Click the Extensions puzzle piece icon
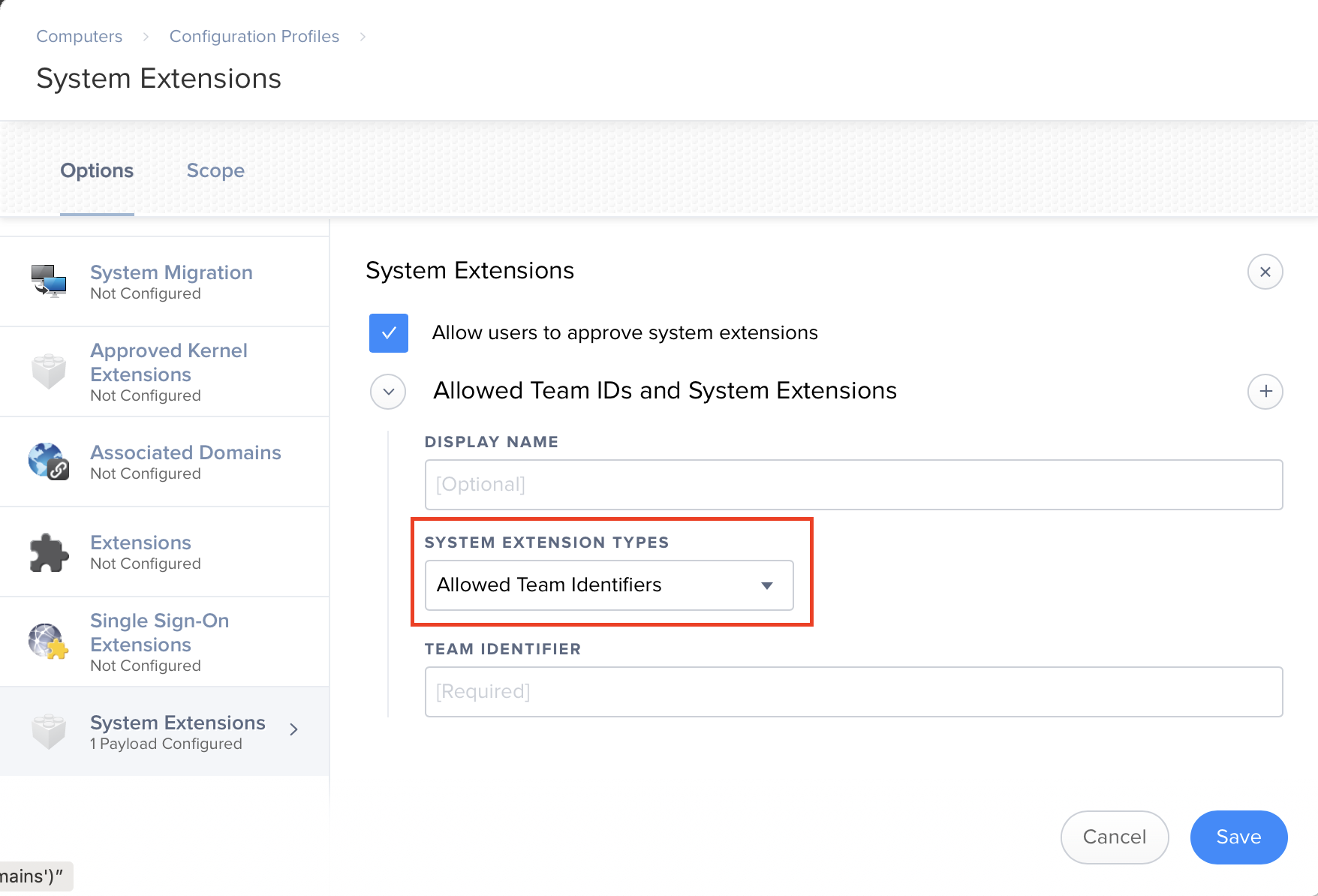Viewport: 1318px width, 896px height. pos(49,552)
